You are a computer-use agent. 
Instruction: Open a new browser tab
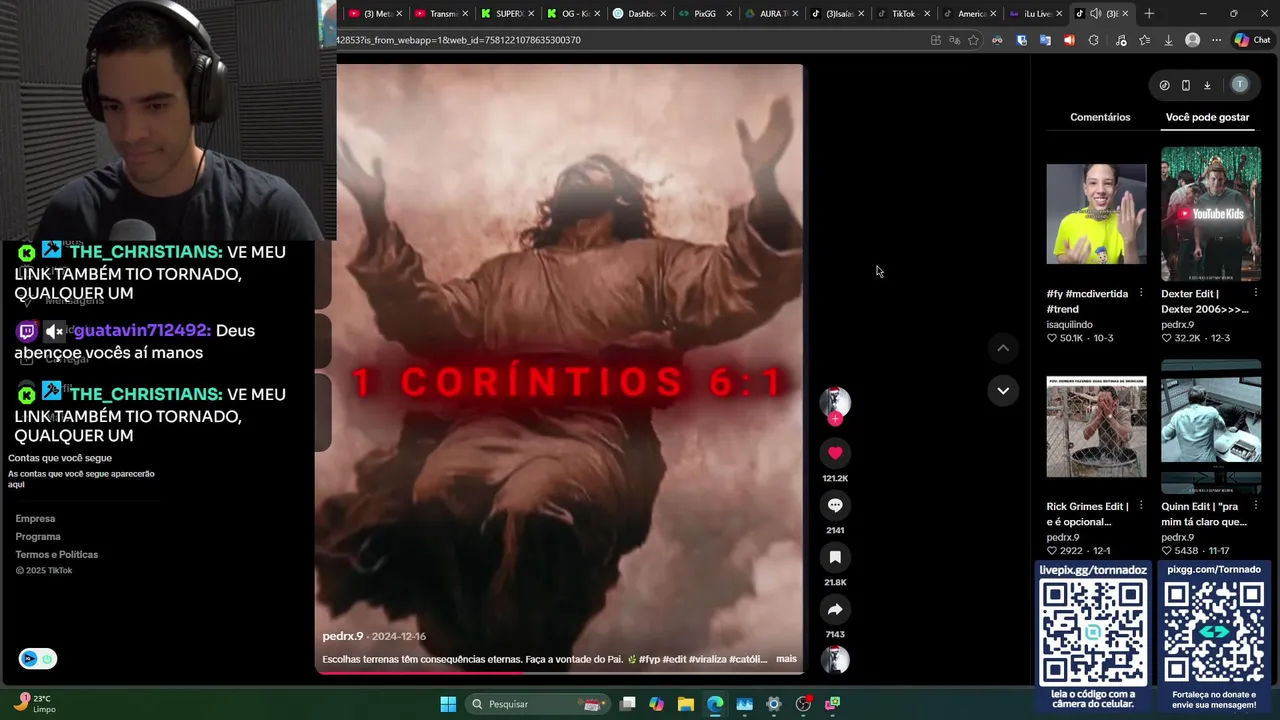click(1149, 14)
